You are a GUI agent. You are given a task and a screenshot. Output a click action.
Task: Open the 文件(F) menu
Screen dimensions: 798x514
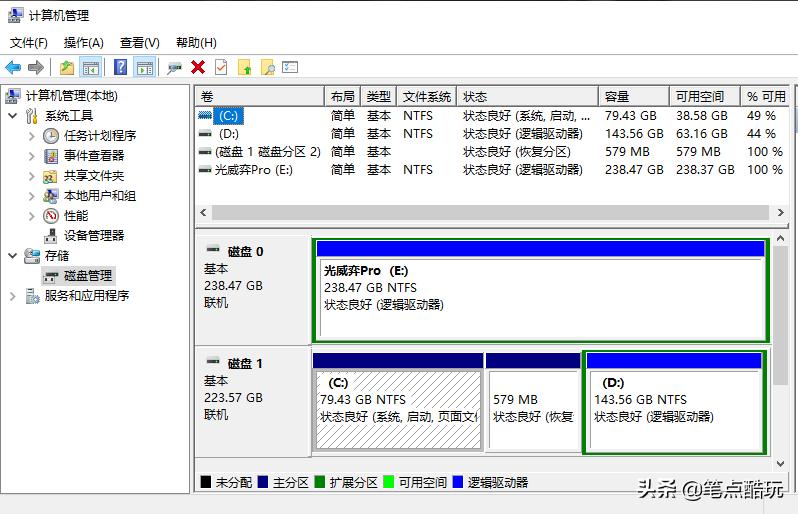point(28,43)
